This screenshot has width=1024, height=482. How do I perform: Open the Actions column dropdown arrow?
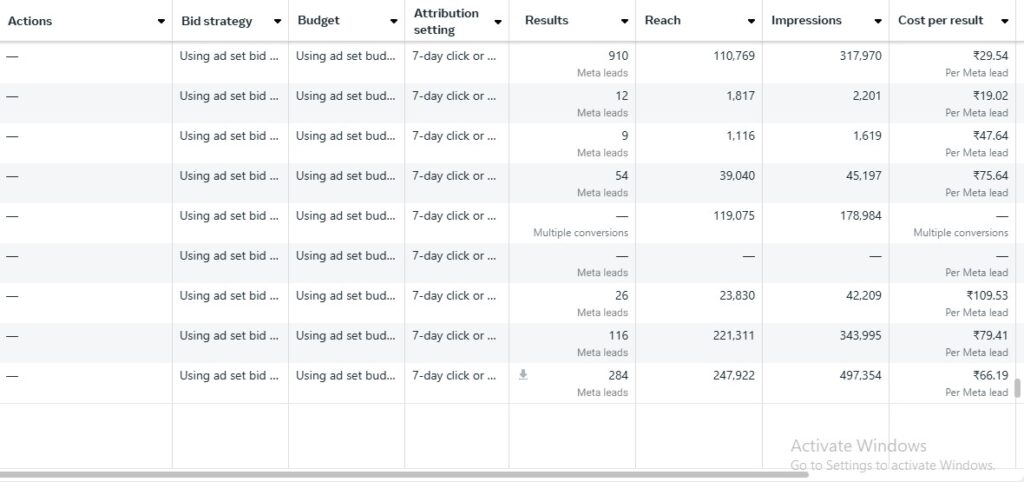pos(161,21)
